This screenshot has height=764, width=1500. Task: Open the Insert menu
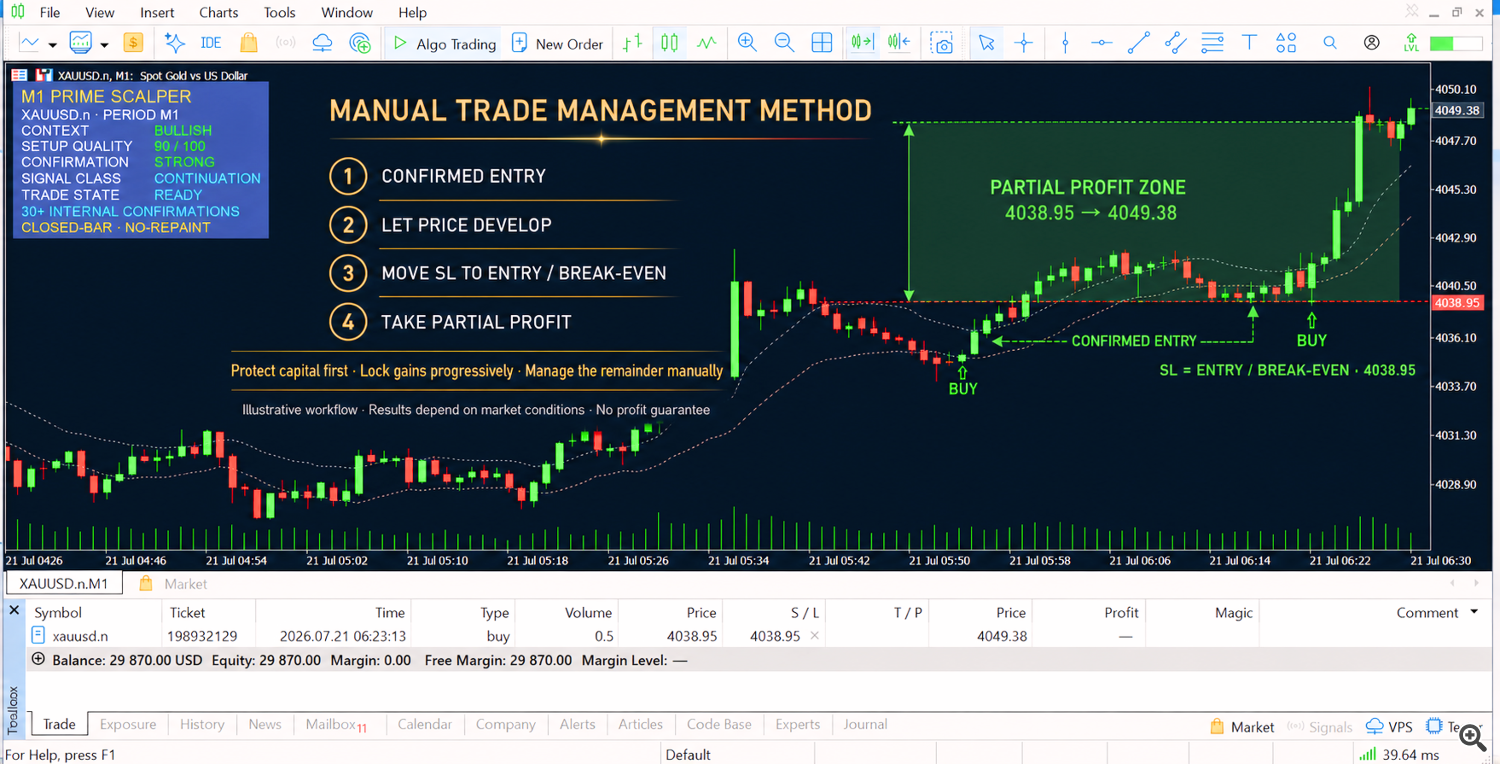[157, 13]
